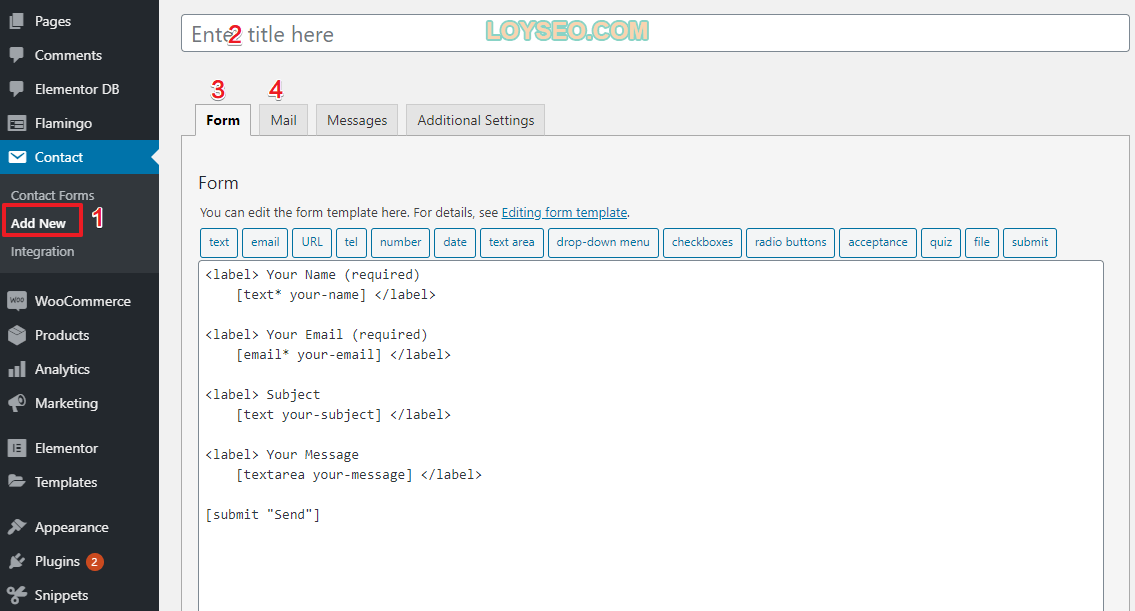Click the Products box icon
Viewport: 1135px width, 611px height.
[x=17, y=335]
